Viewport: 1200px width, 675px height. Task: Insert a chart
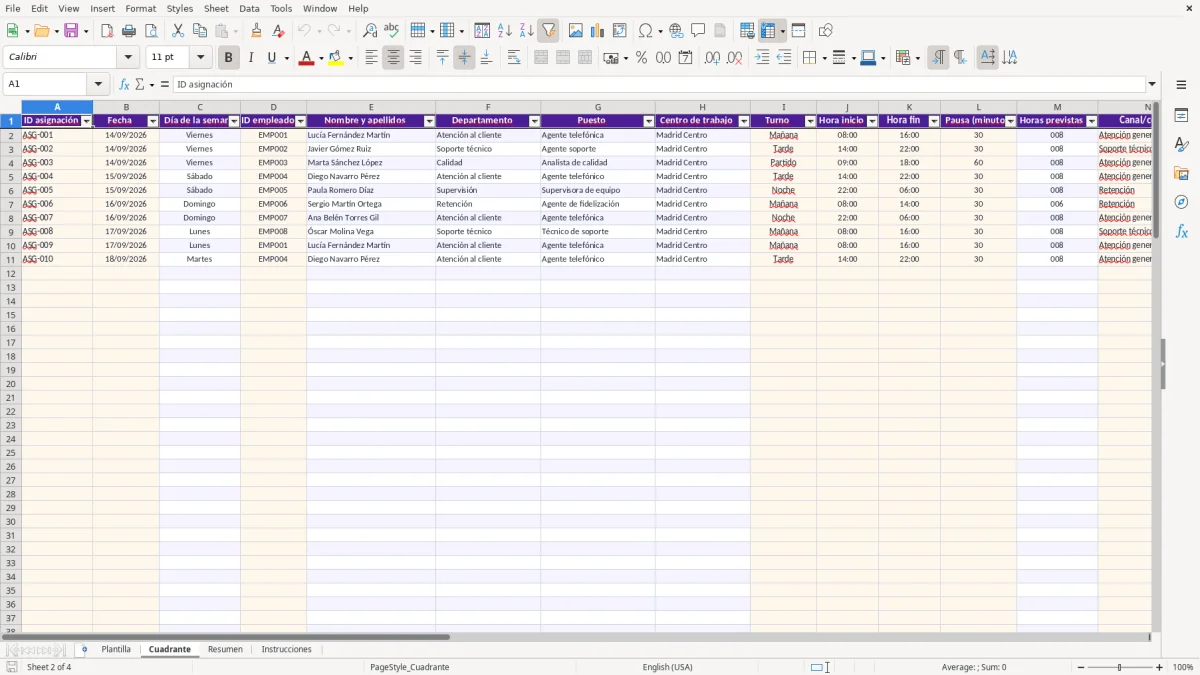(x=598, y=30)
